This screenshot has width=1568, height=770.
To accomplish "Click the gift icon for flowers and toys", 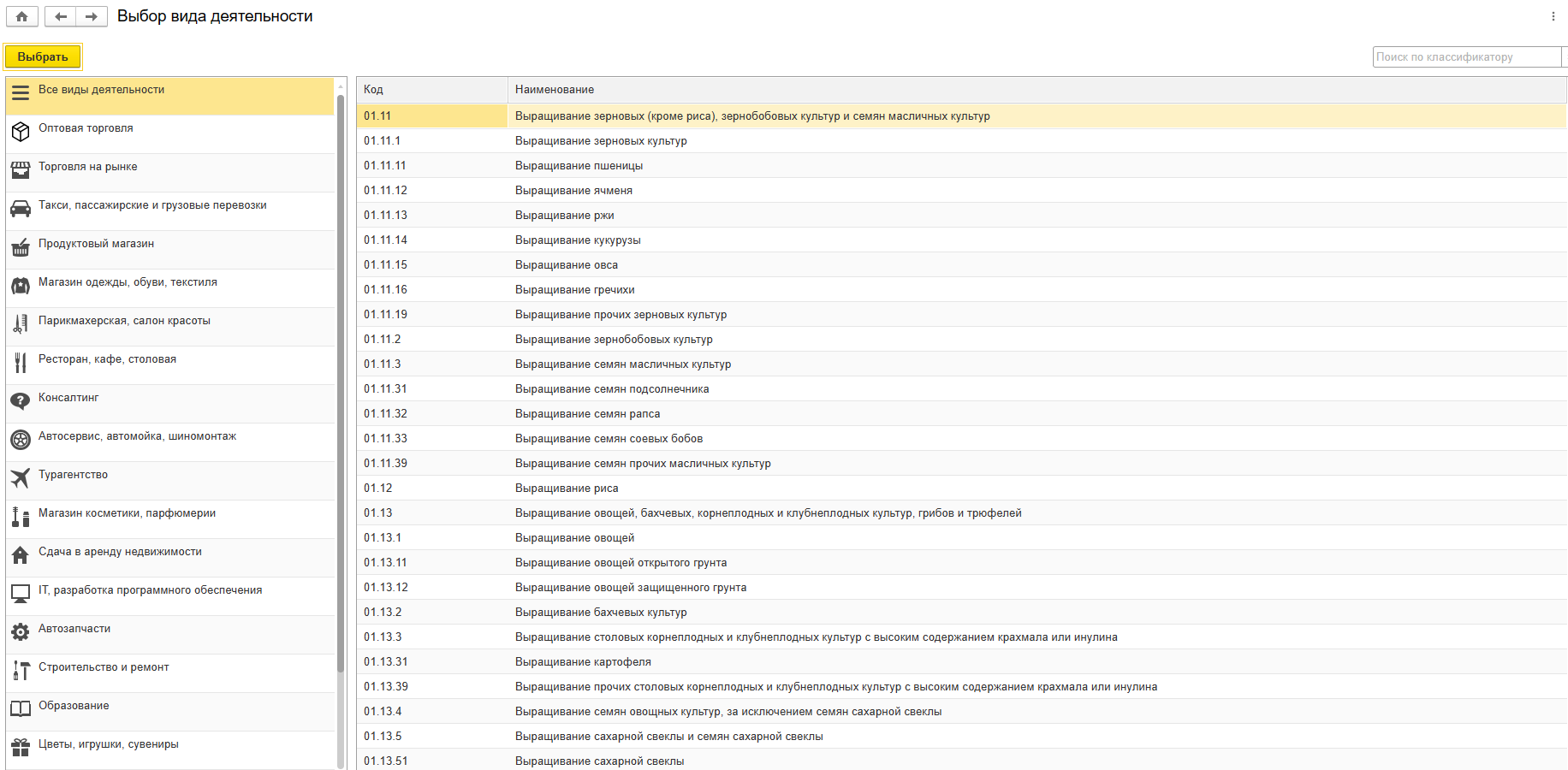I will (x=21, y=748).
